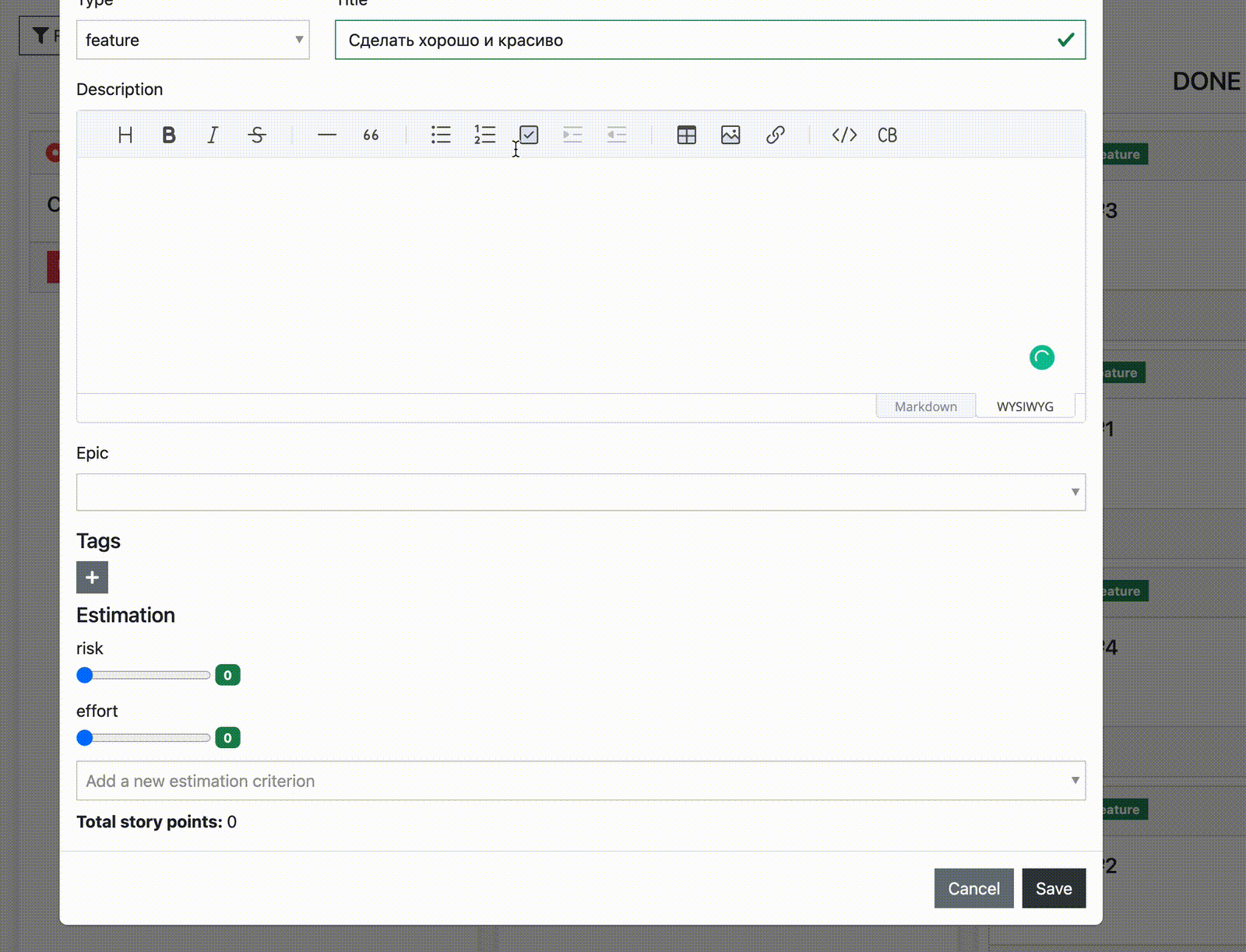The image size is (1246, 952).
Task: Insert a hyperlink in description
Action: click(x=775, y=135)
